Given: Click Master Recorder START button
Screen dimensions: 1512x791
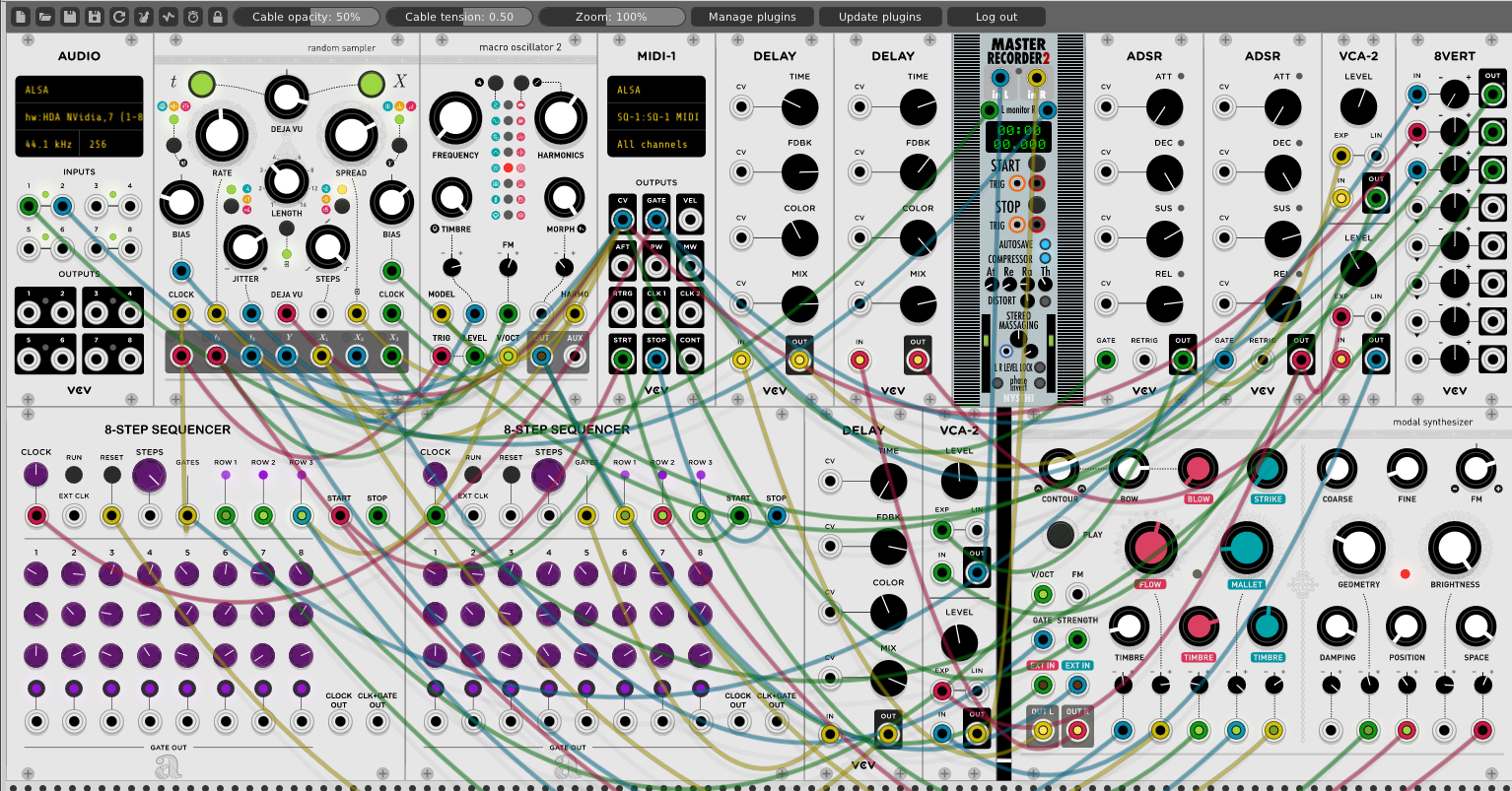Looking at the screenshot, I should (1037, 164).
